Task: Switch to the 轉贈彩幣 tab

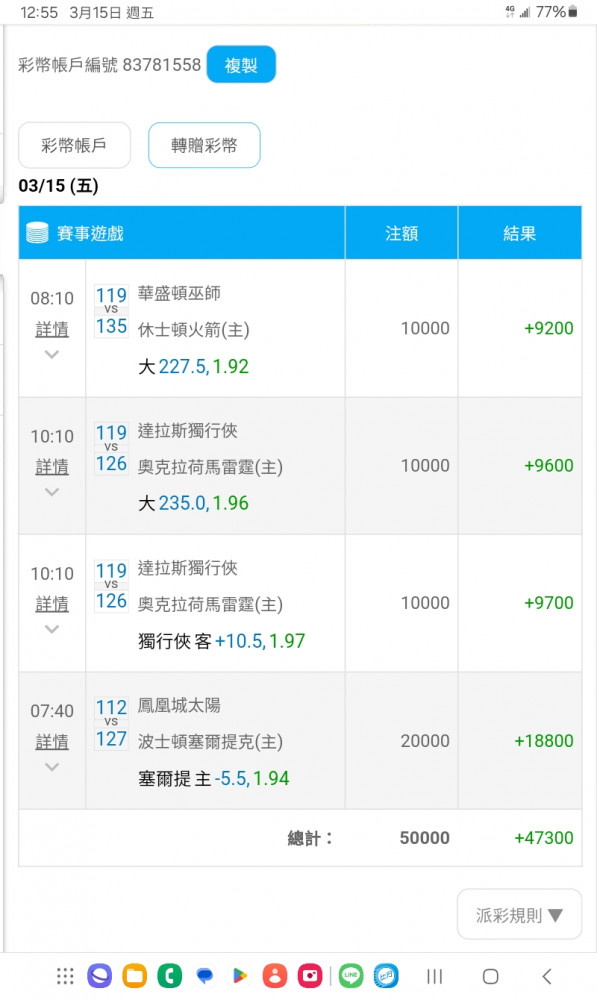Action: [x=204, y=145]
